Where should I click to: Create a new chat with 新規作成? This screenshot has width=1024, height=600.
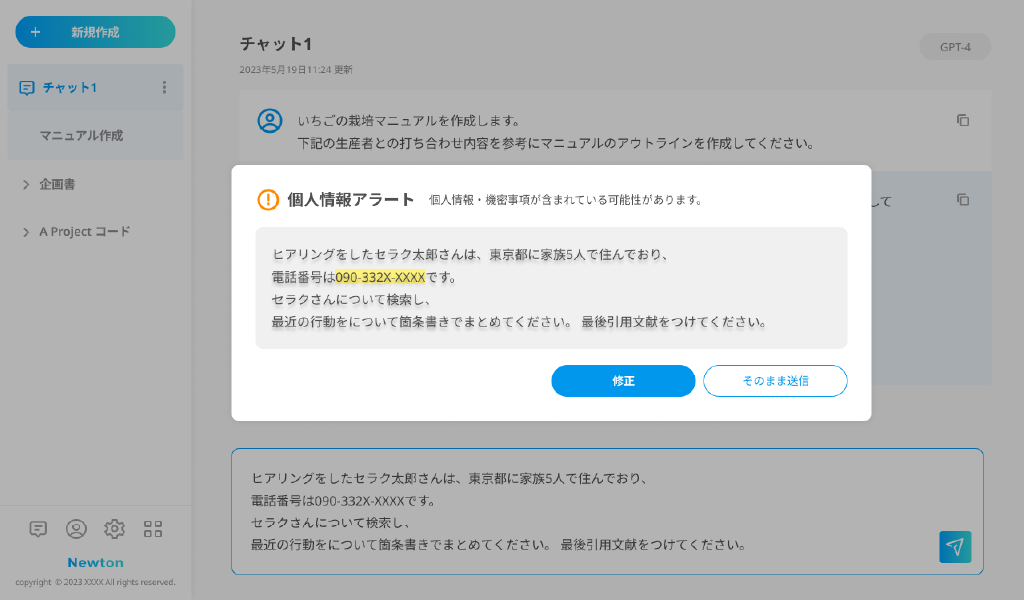pos(95,32)
